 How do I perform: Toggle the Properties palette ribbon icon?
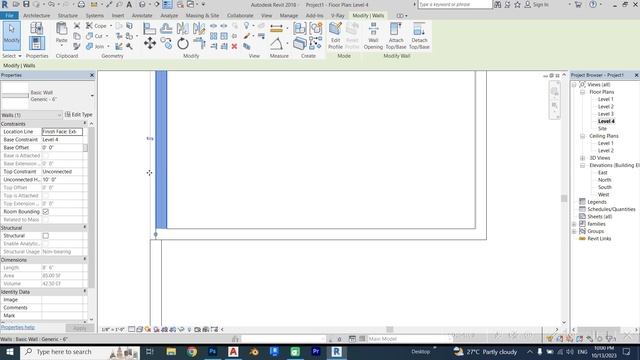coord(36,43)
